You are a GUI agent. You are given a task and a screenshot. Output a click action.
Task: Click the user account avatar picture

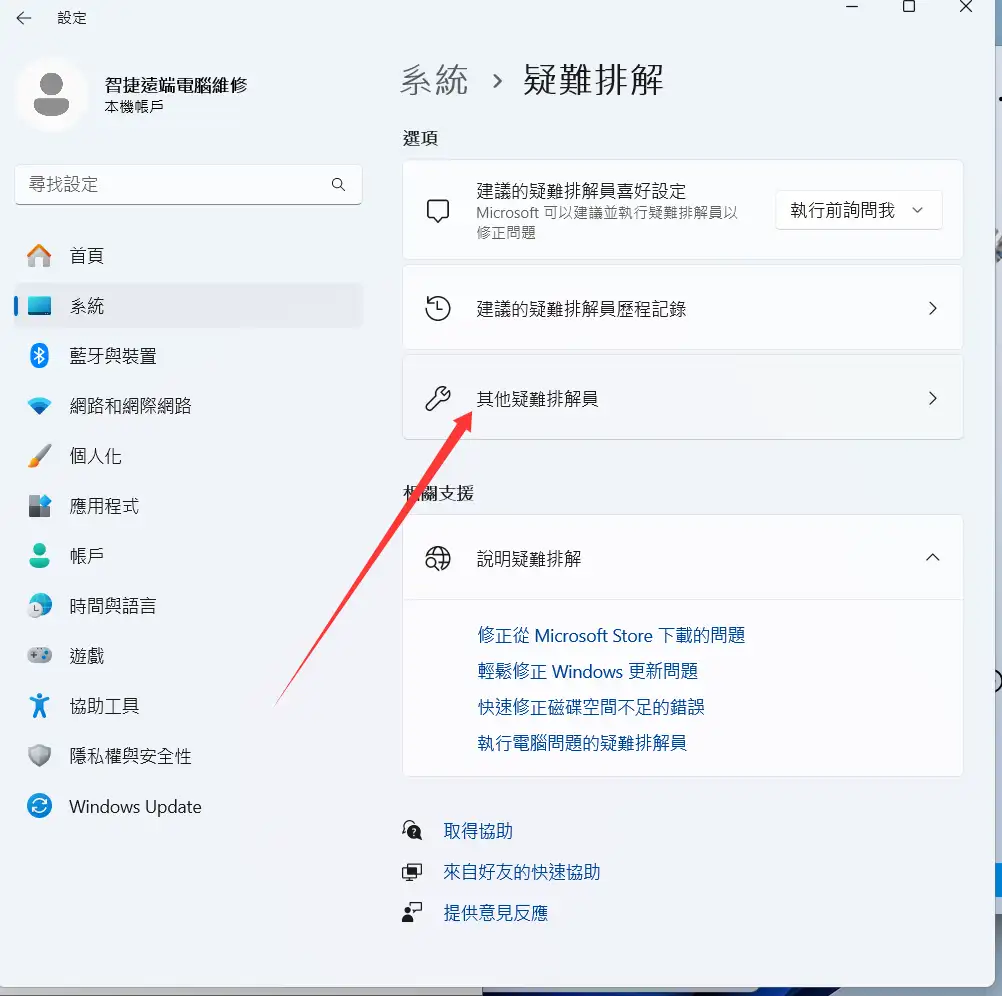pos(51,94)
